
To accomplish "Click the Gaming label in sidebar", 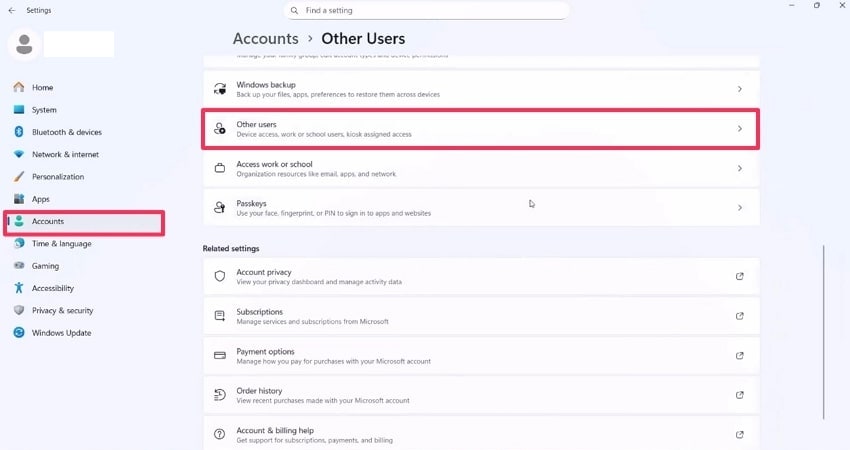I will pos(45,266).
